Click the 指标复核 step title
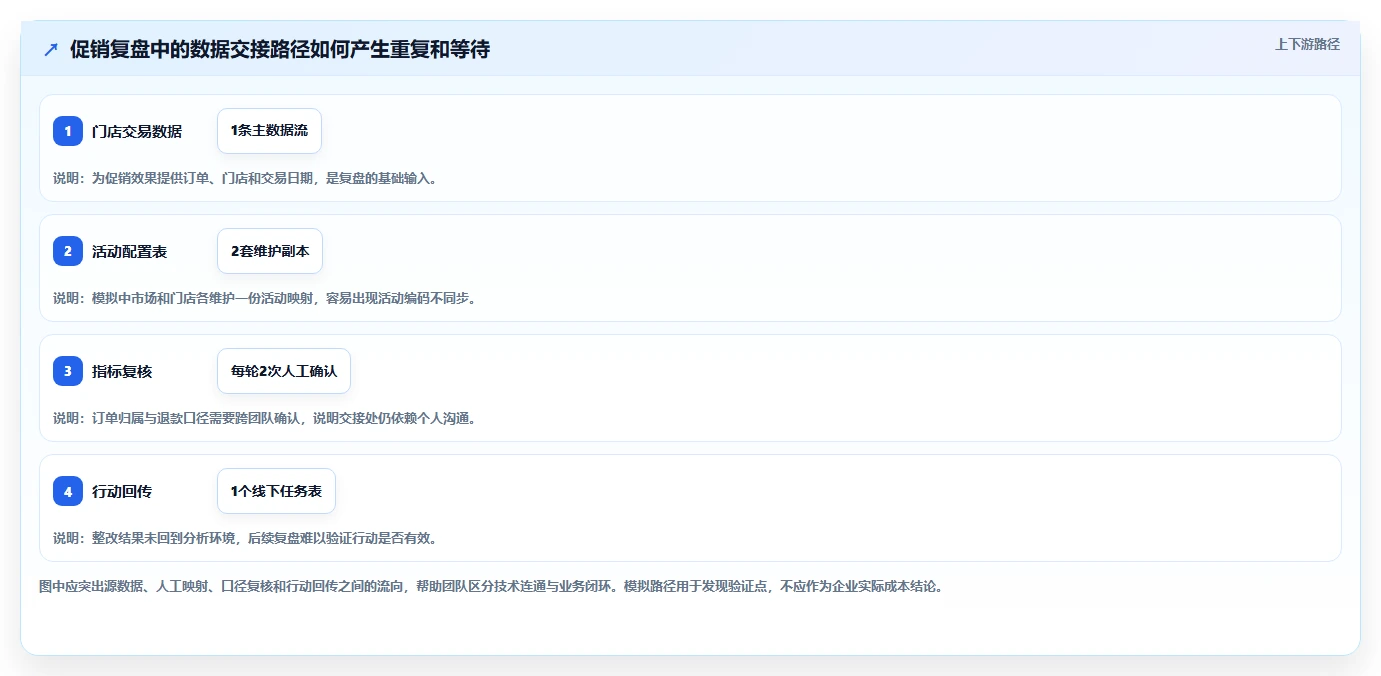 122,371
